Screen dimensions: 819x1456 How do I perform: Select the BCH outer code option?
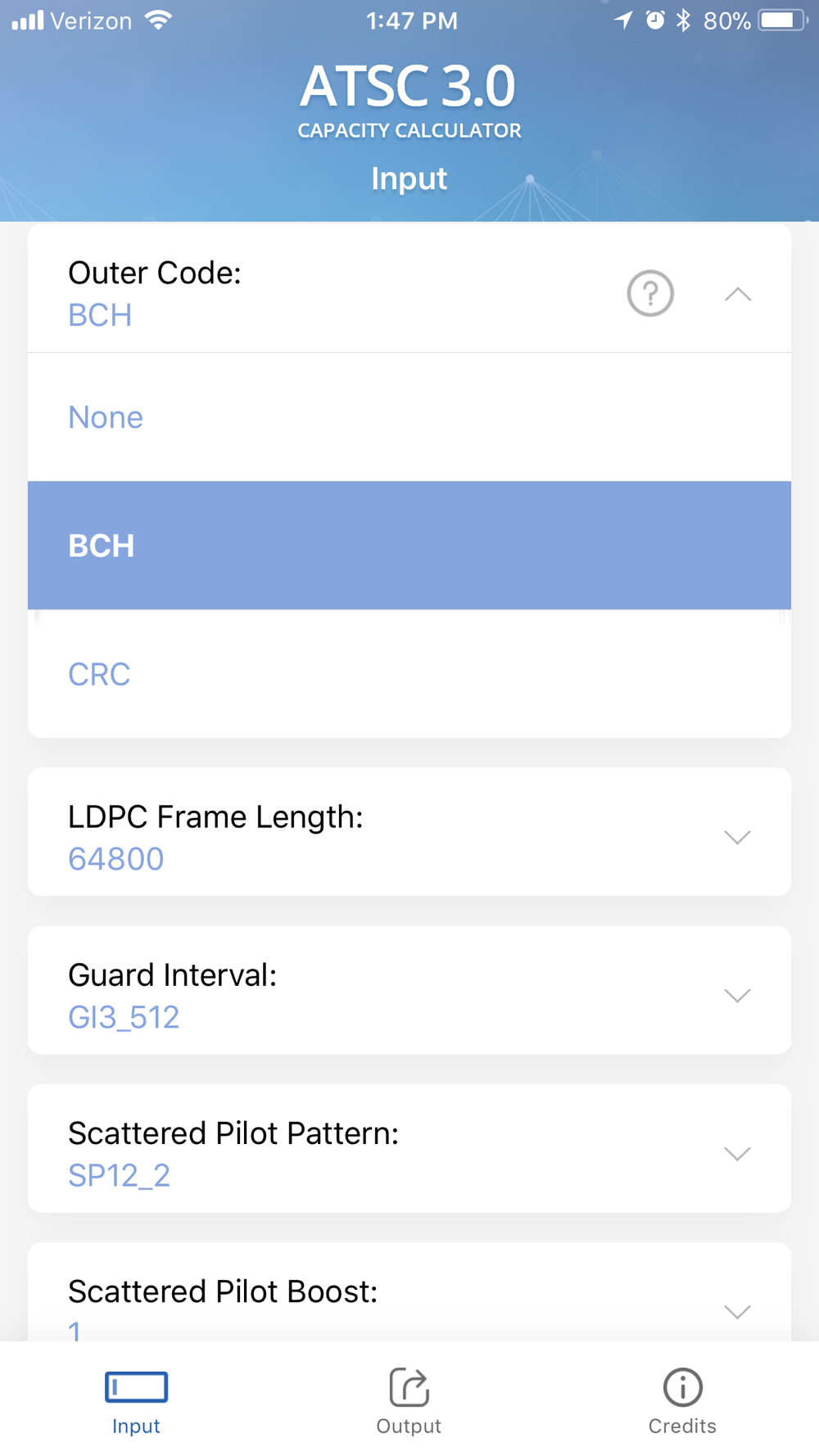(409, 545)
